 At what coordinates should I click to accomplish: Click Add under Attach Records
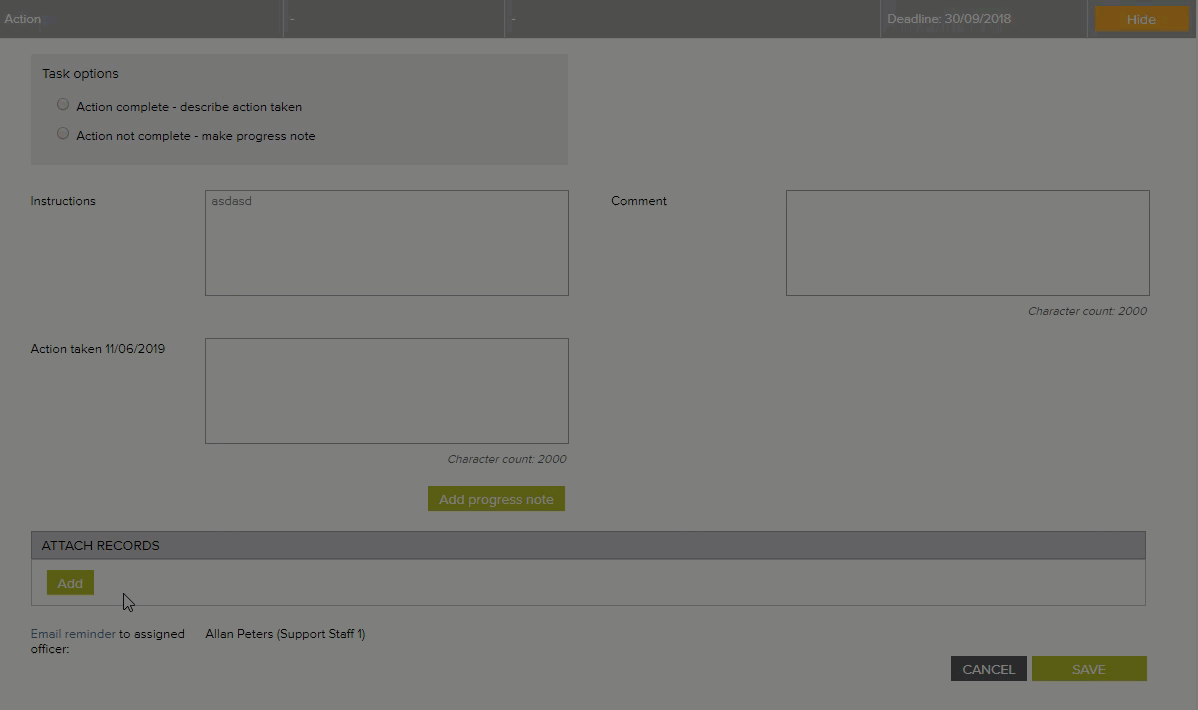tap(70, 583)
